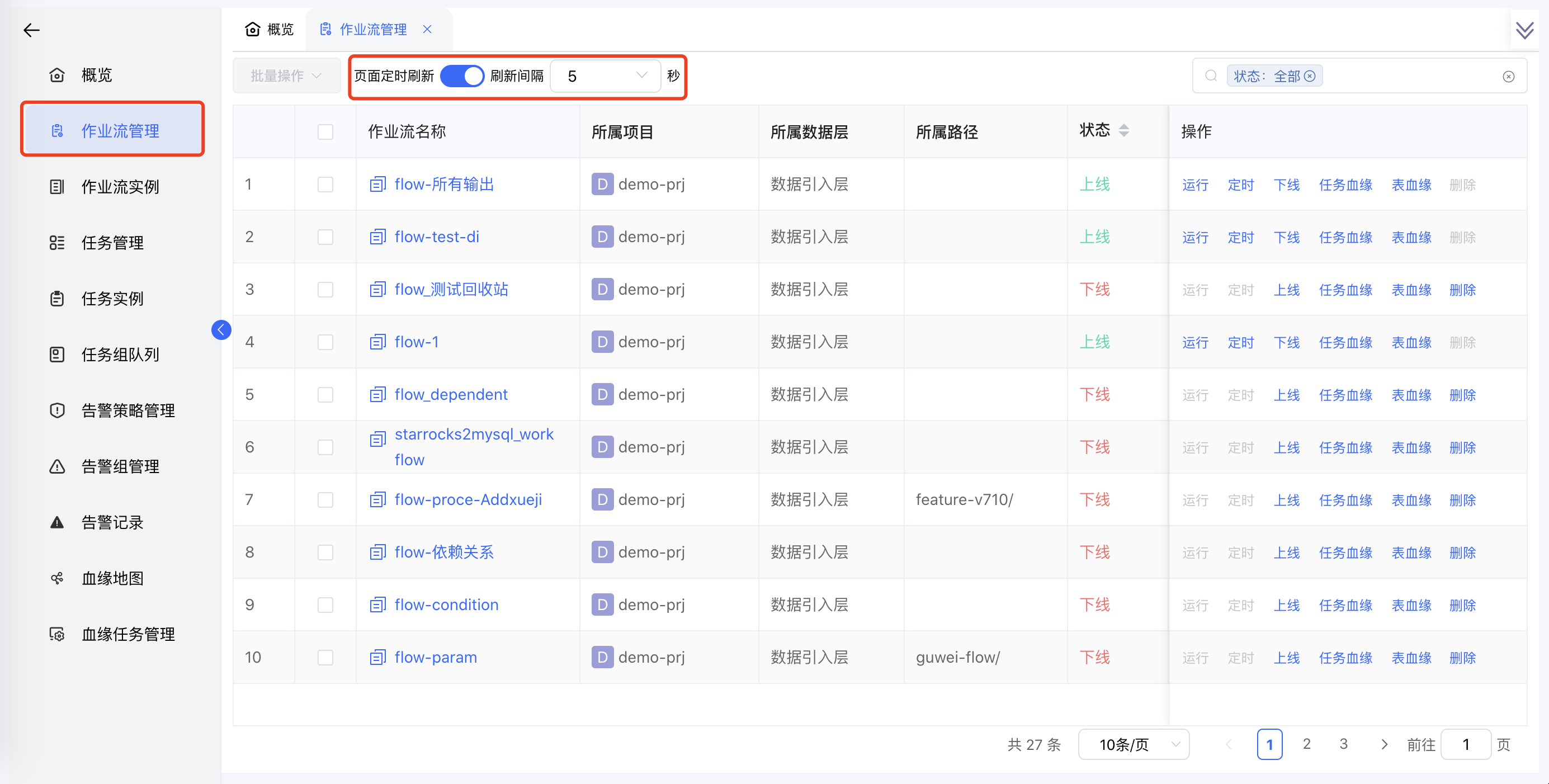
Task: Click the document icon next to flow-1
Action: [x=377, y=342]
